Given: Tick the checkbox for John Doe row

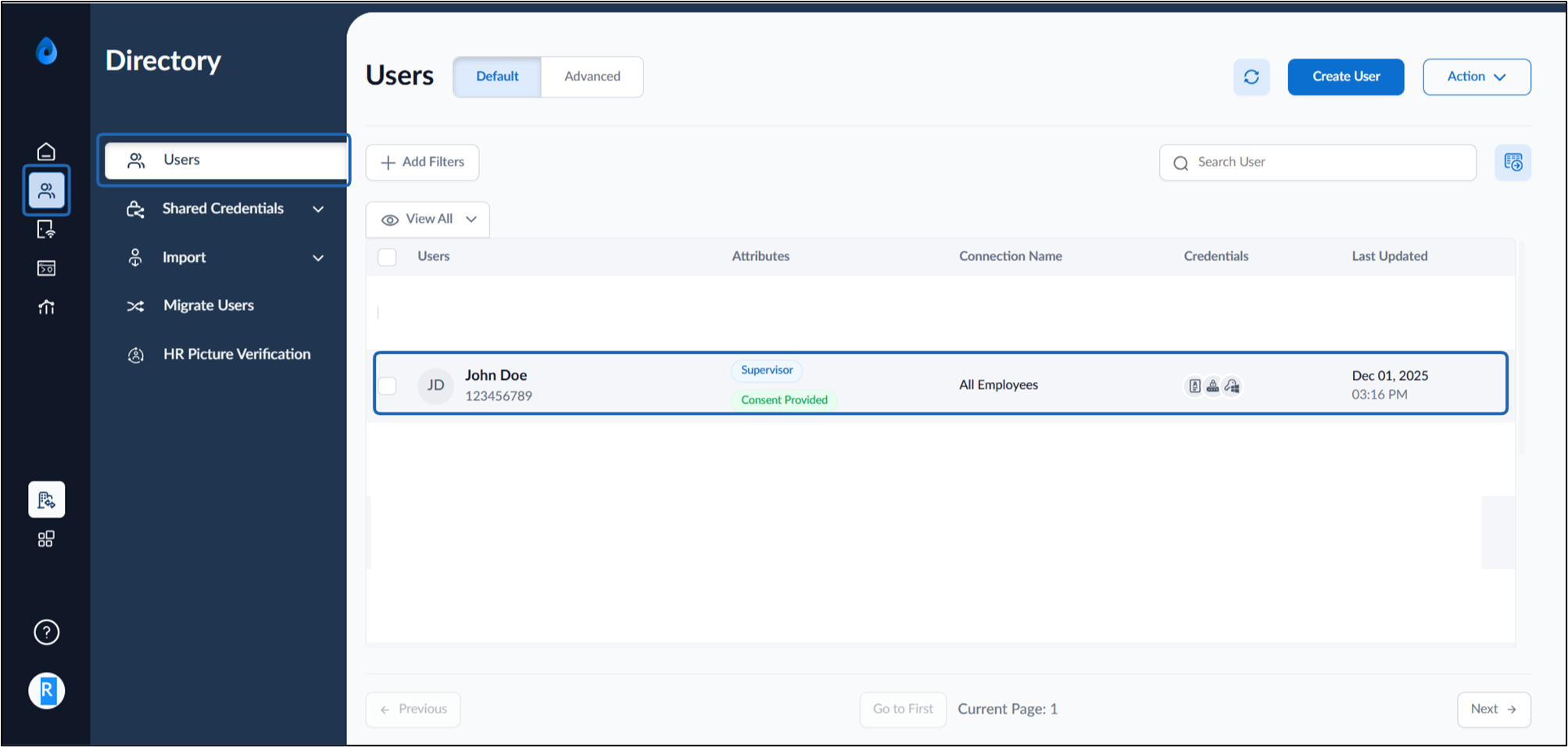Looking at the screenshot, I should 387,385.
